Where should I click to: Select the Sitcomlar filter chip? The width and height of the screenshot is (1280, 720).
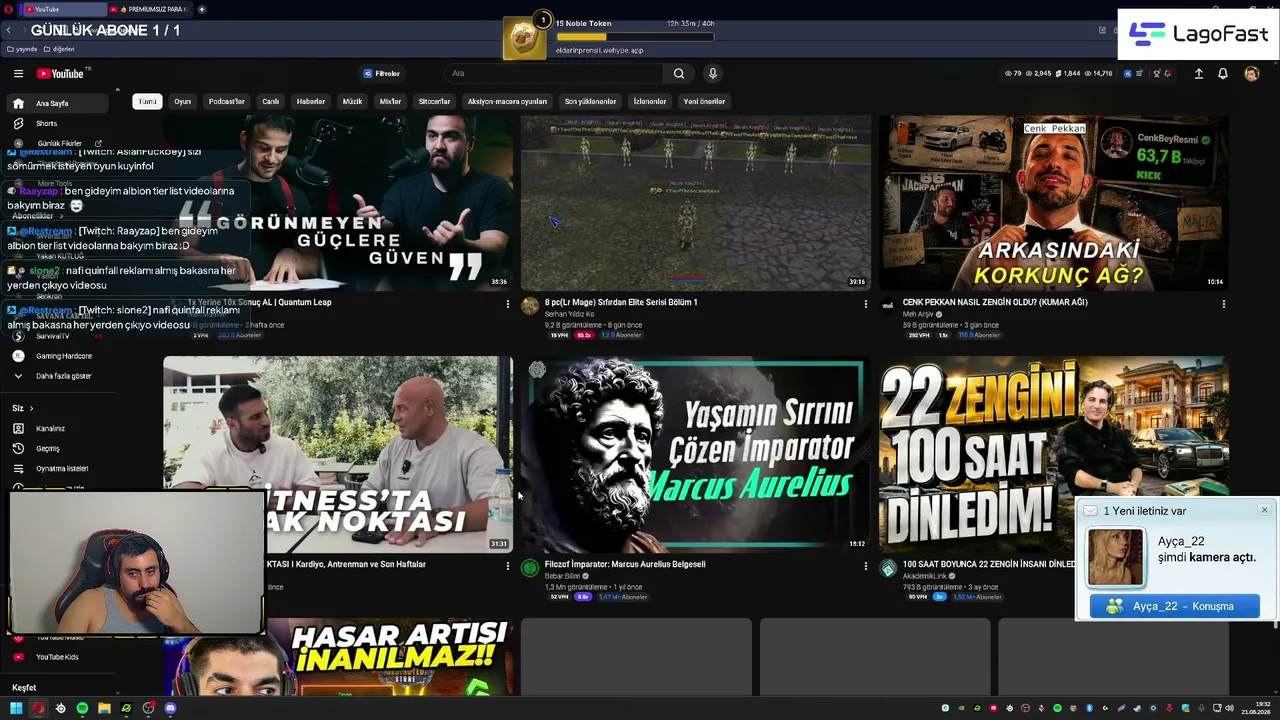click(435, 101)
